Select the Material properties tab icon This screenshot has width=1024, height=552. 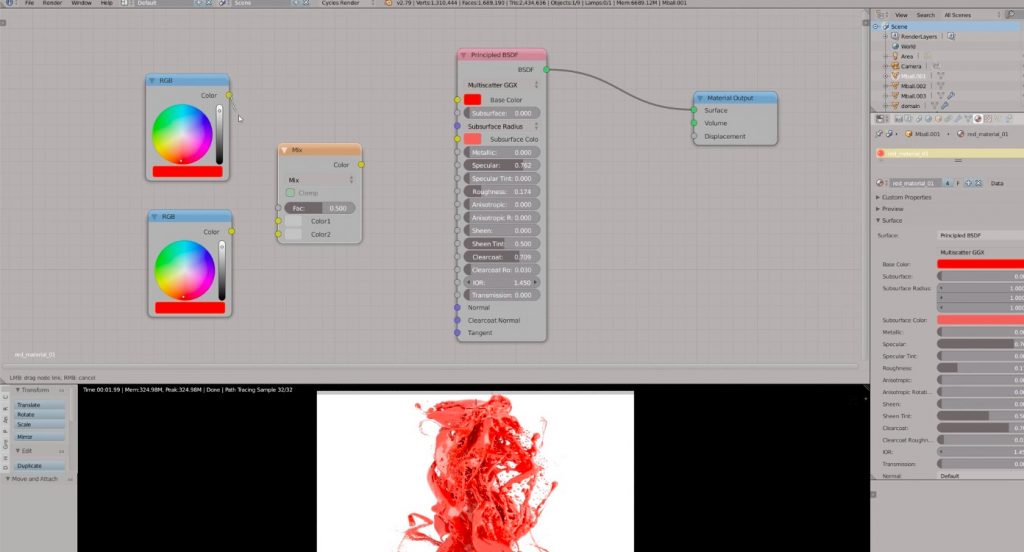coord(978,119)
